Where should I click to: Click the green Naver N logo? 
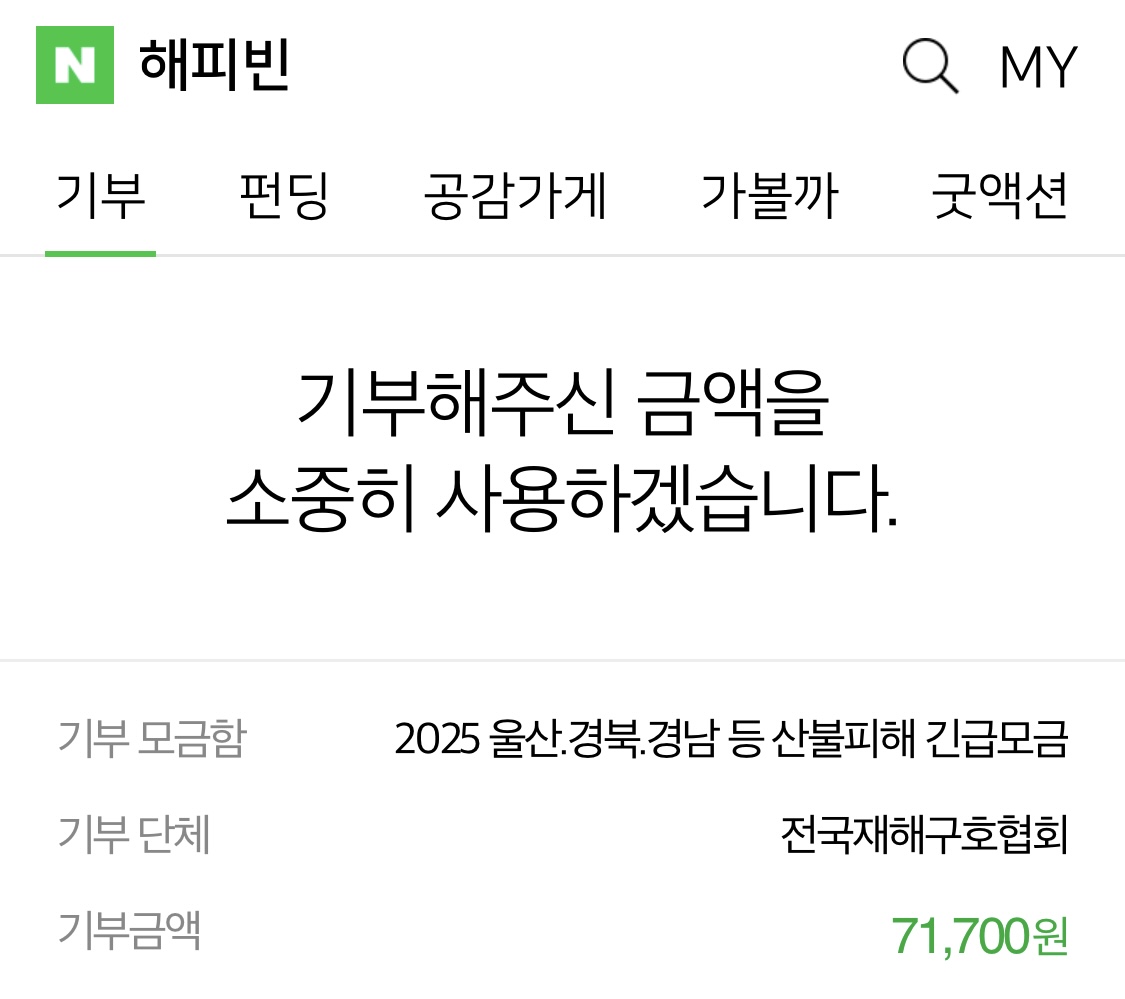[75, 65]
